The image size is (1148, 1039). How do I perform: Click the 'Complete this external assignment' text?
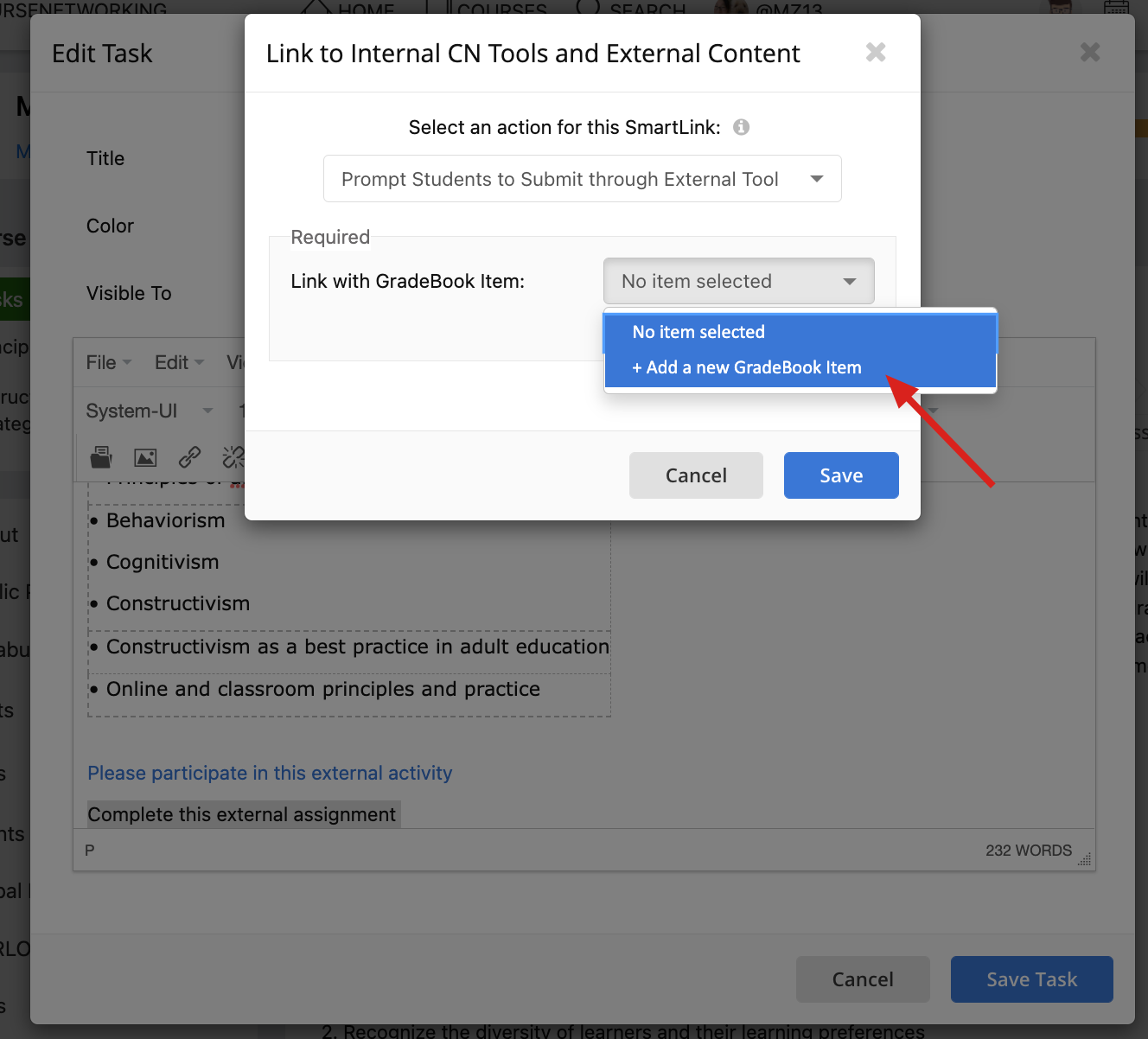click(242, 814)
